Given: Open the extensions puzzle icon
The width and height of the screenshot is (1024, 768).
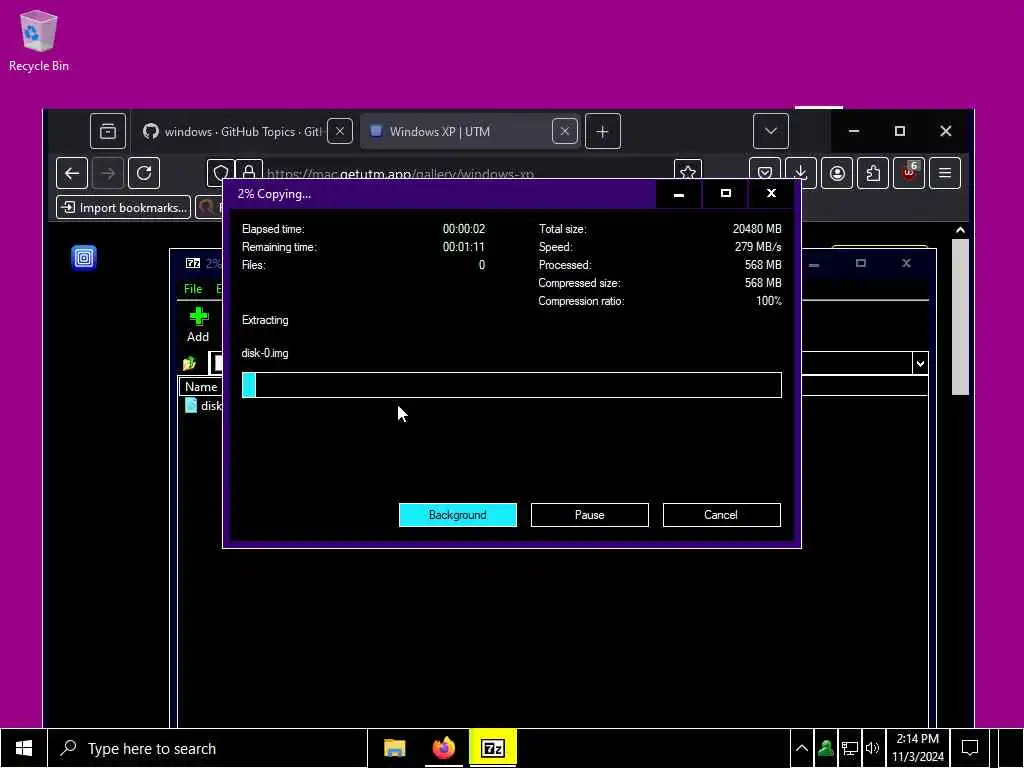Looking at the screenshot, I should coord(873,173).
